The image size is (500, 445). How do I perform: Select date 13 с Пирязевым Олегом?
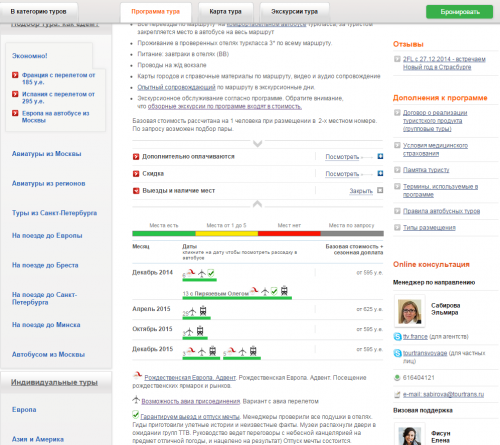pyautogui.click(x=216, y=294)
